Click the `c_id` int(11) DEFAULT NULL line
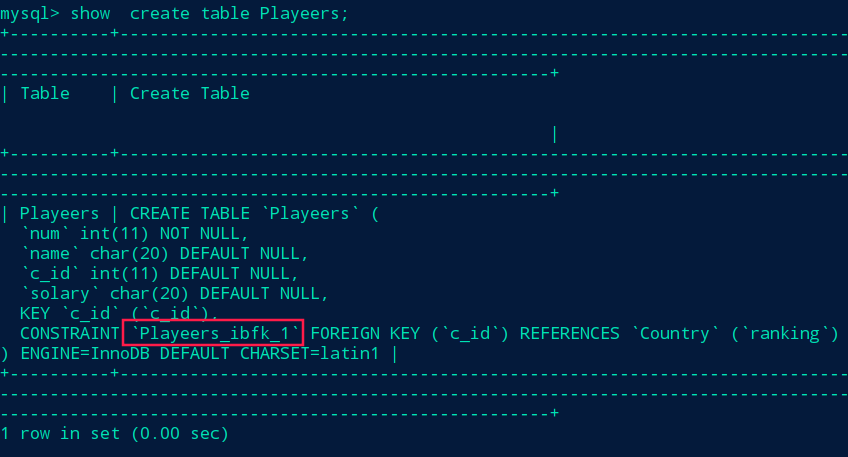 pyautogui.click(x=160, y=274)
